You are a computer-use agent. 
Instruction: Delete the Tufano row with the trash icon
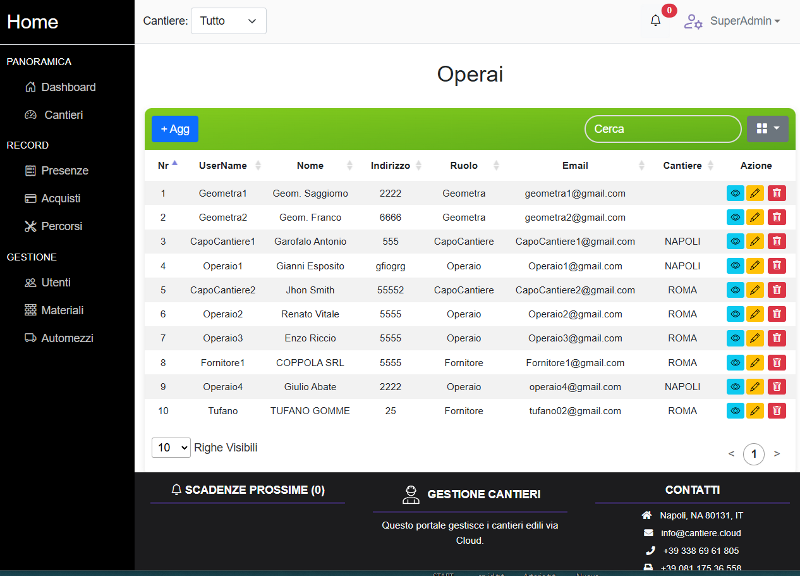click(x=777, y=410)
